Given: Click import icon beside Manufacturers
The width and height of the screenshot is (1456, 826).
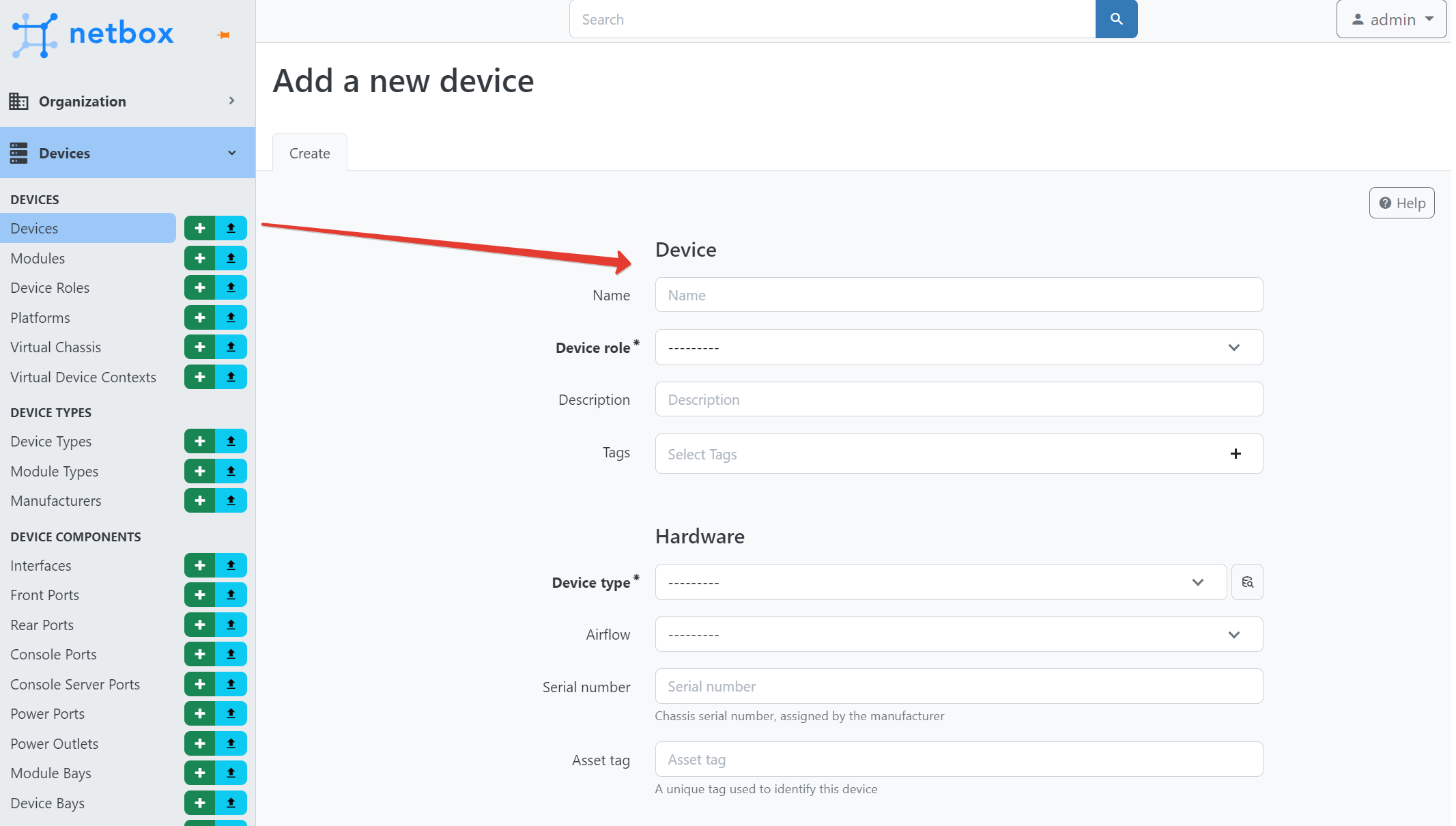Looking at the screenshot, I should coord(231,500).
